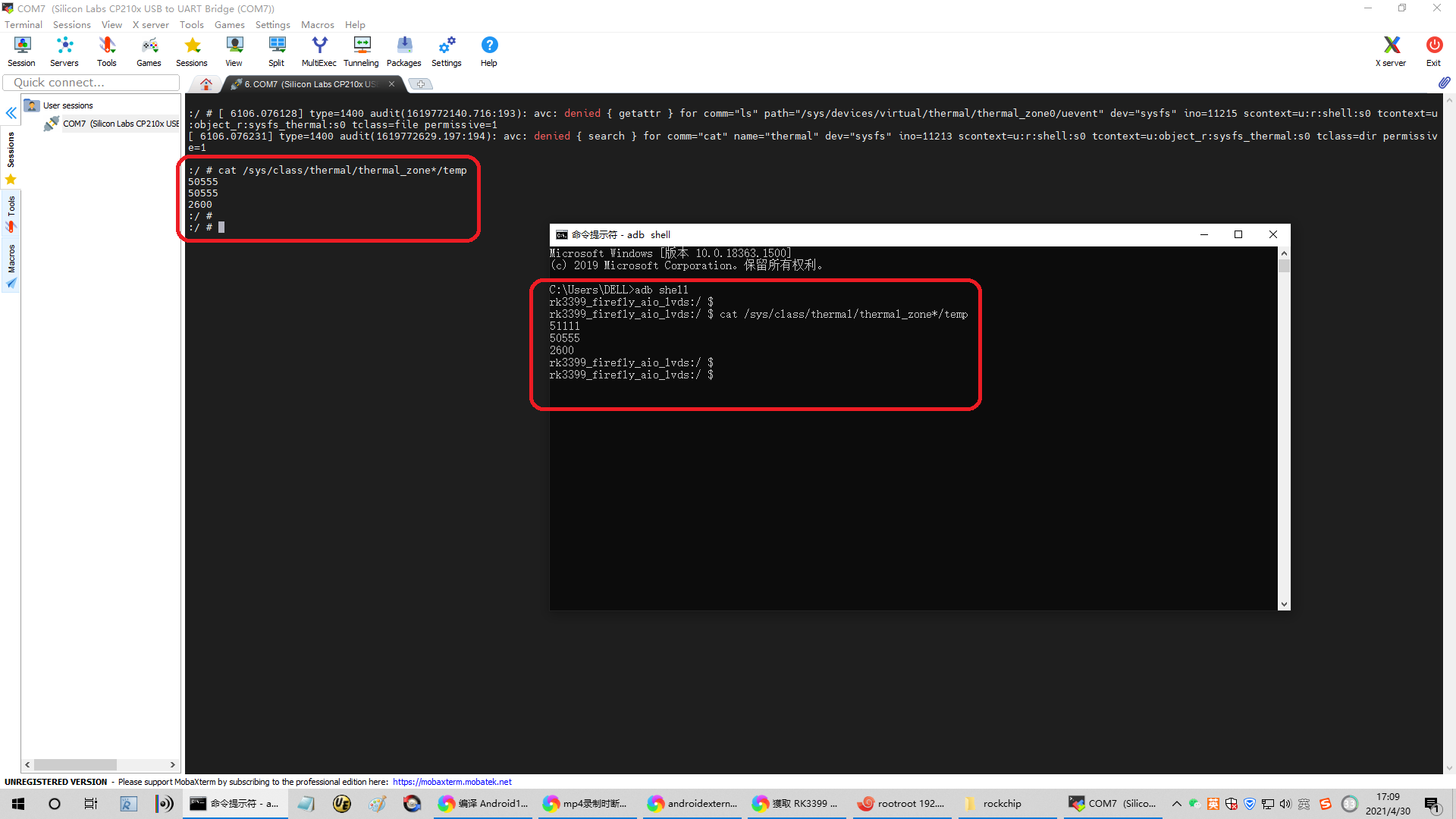Viewport: 1456px width, 819px height.
Task: Go to the home tab icon
Action: click(x=206, y=84)
